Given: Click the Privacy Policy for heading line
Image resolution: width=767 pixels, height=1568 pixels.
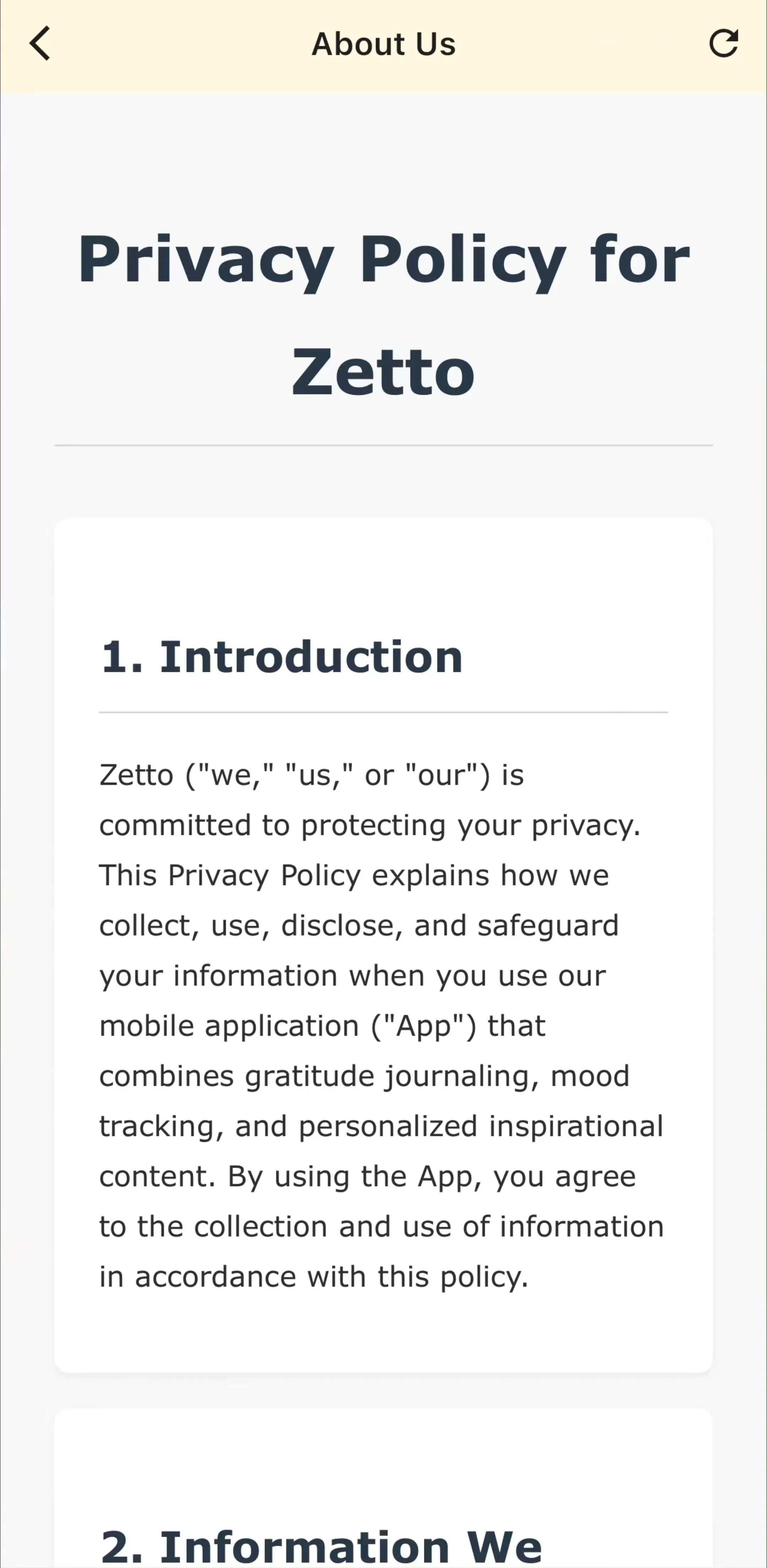Looking at the screenshot, I should click(x=384, y=260).
